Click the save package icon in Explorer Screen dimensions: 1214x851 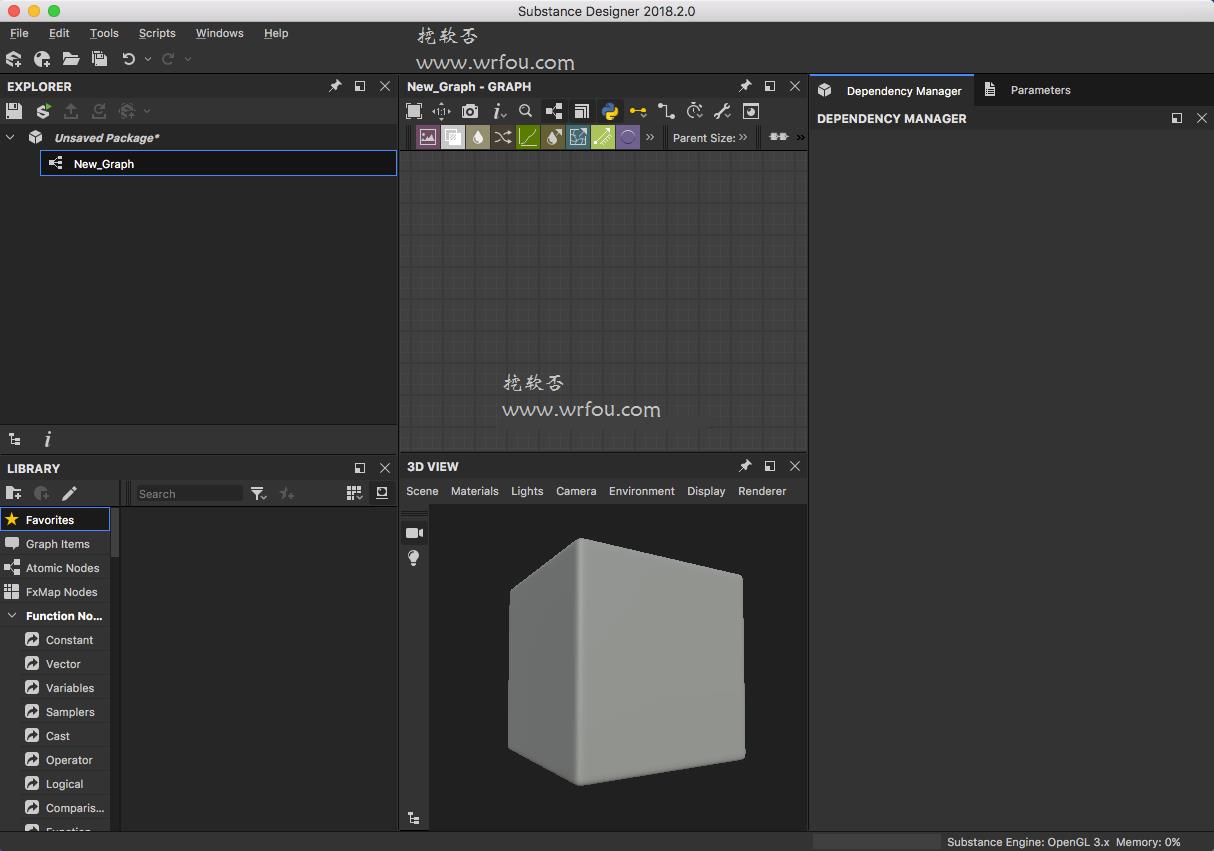(x=14, y=111)
